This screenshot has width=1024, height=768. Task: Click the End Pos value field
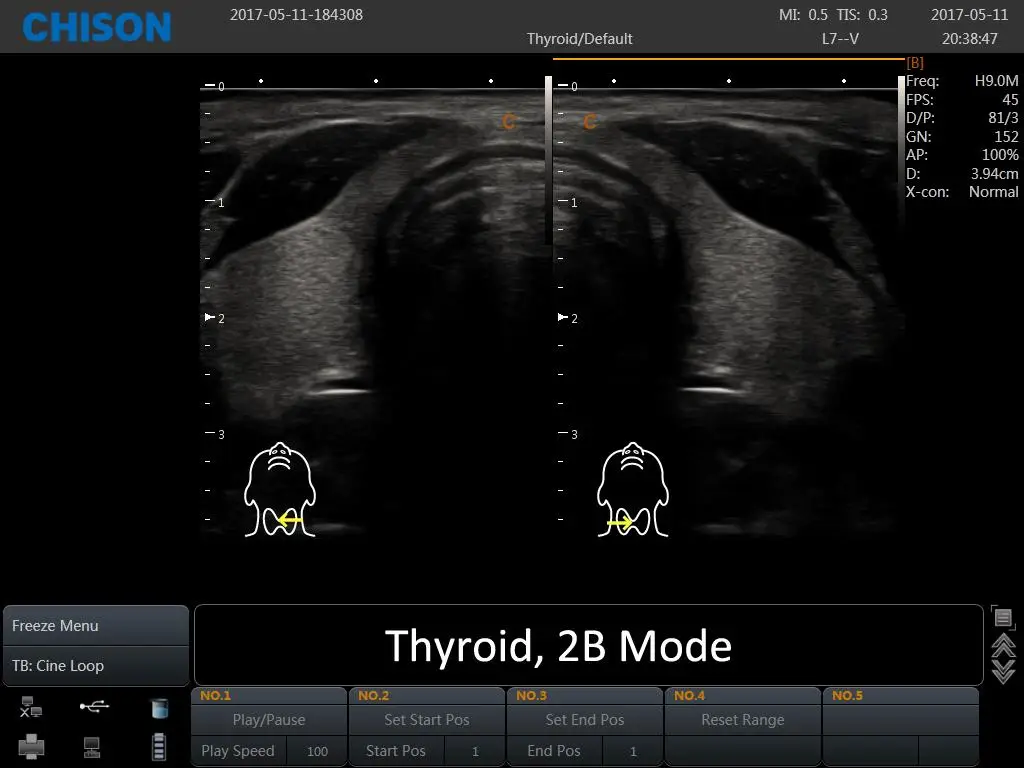(633, 751)
